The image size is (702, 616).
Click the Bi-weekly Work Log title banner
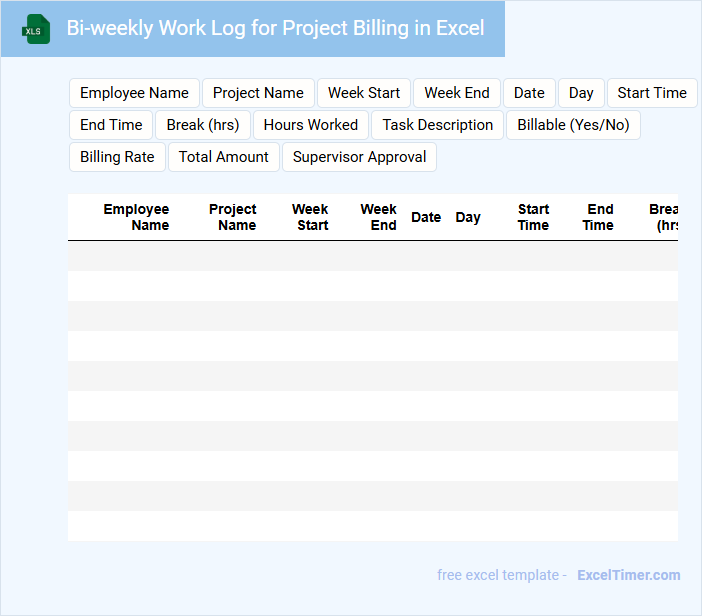(x=275, y=28)
